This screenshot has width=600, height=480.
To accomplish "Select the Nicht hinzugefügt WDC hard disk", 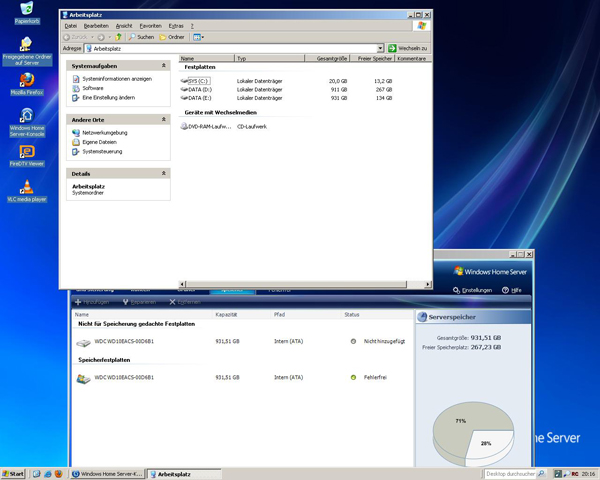I will coord(242,341).
